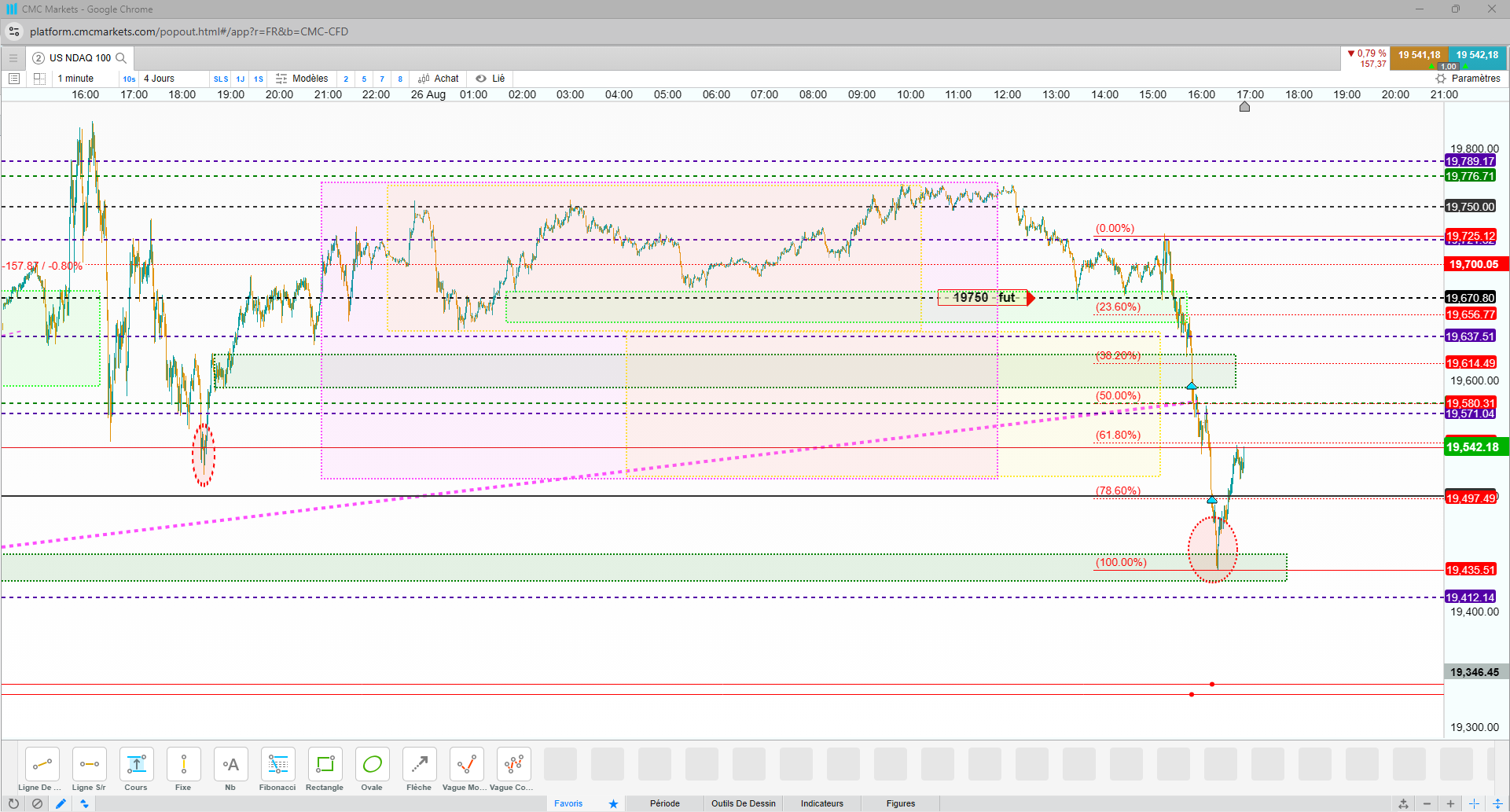Click the SL S shortcut button
The image size is (1510, 812).
click(221, 79)
